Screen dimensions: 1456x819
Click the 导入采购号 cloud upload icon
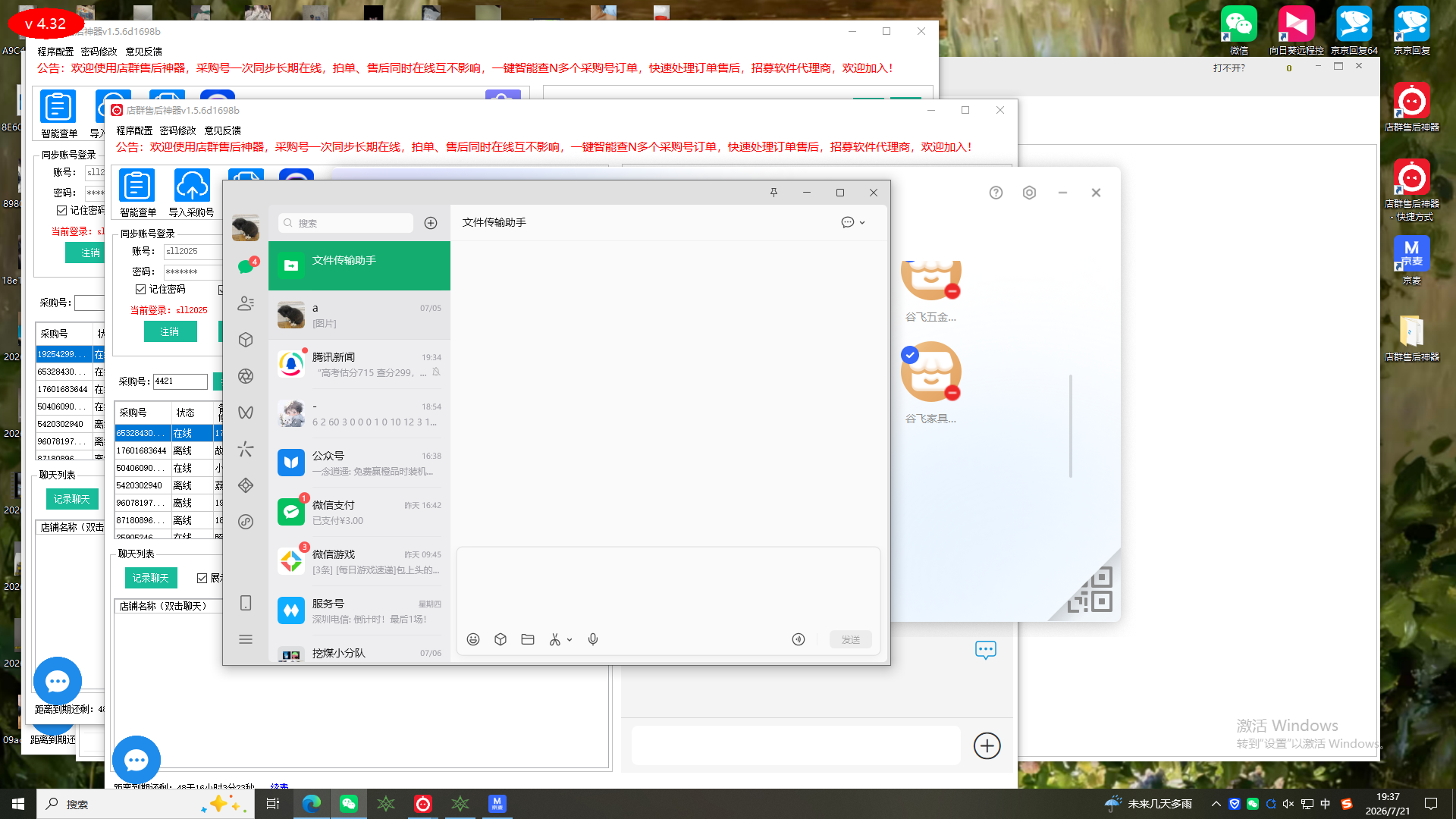click(192, 193)
